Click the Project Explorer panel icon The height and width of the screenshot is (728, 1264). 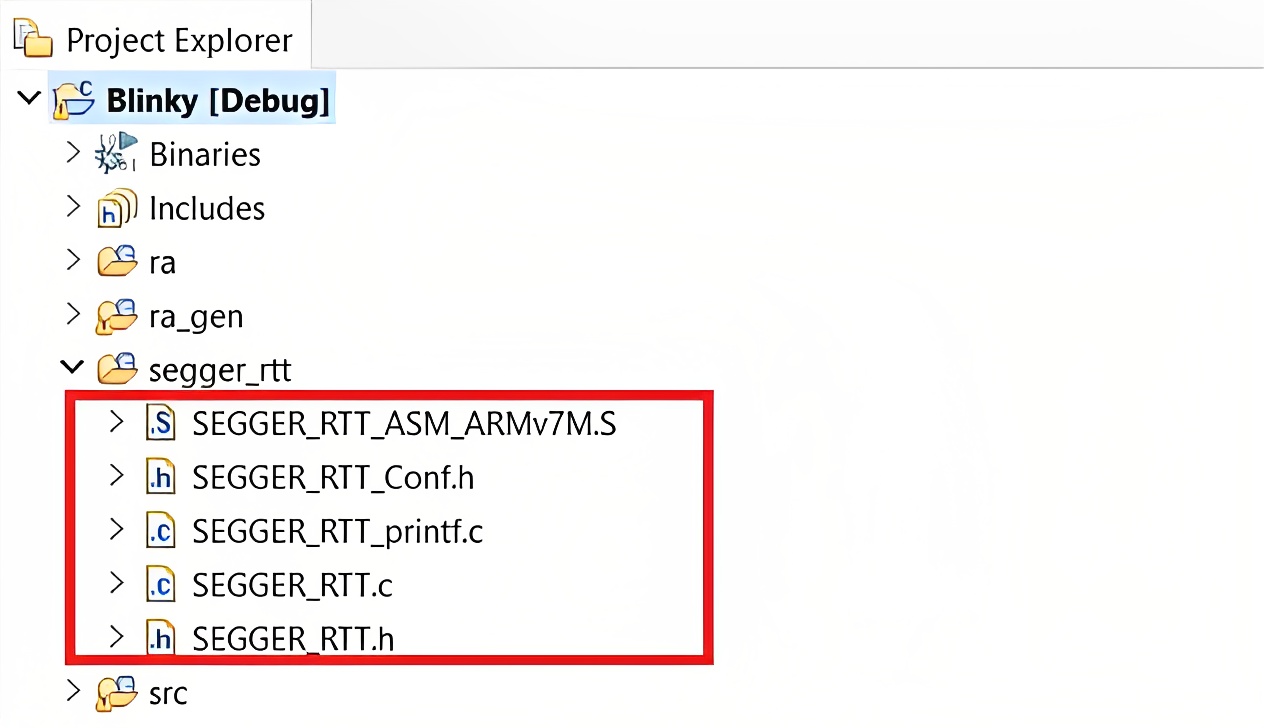click(32, 38)
